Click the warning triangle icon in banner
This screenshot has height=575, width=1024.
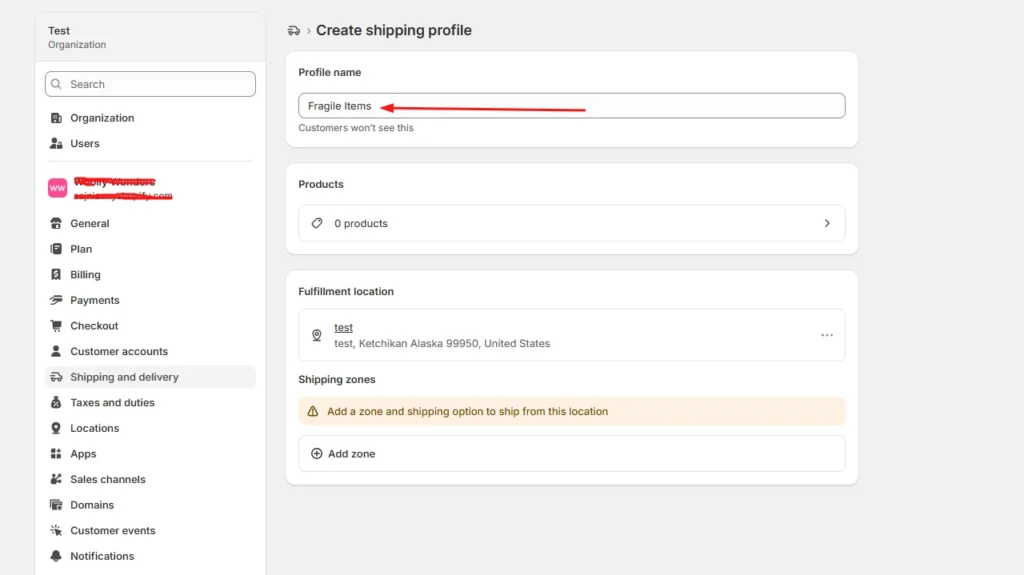(313, 412)
